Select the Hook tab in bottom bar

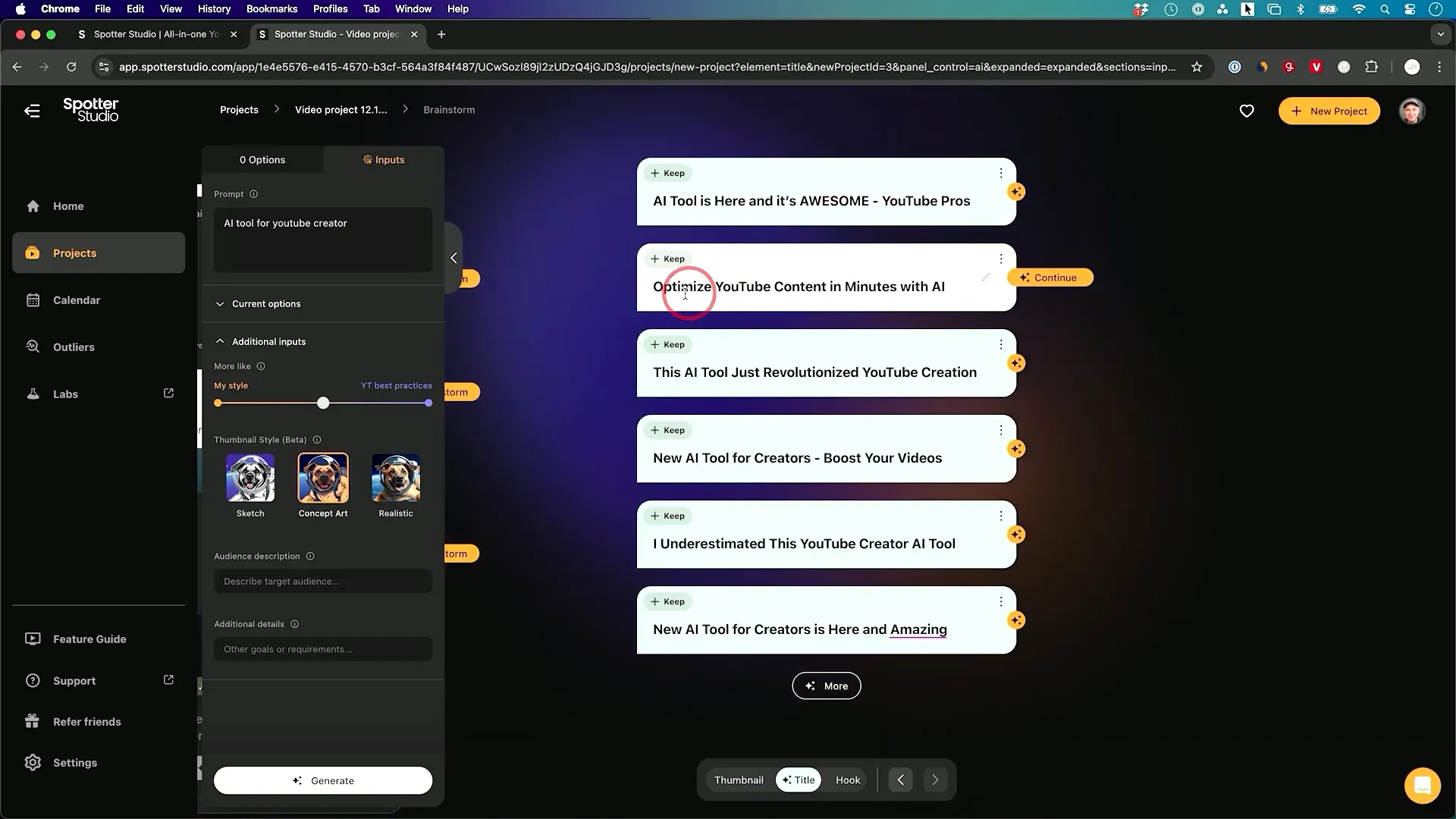click(848, 780)
